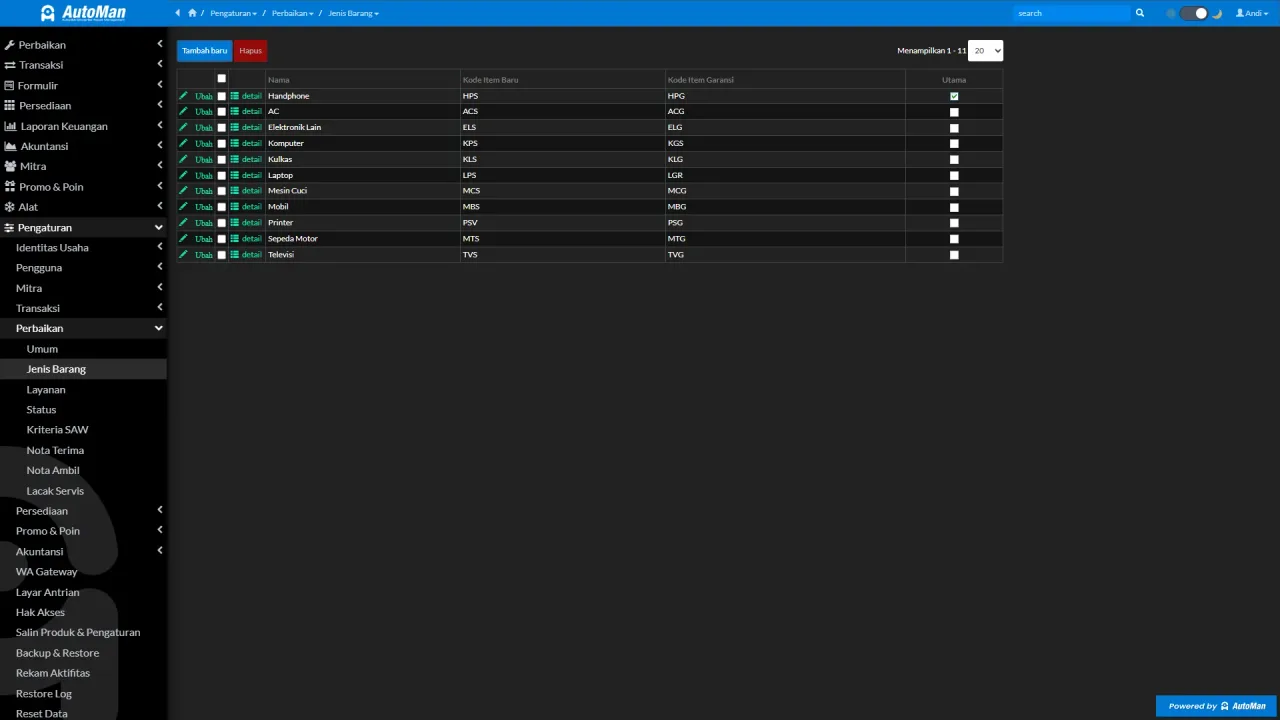Click the bar chart icon beside Laporan Keuangan
Viewport: 1280px width, 720px height.
click(11, 126)
